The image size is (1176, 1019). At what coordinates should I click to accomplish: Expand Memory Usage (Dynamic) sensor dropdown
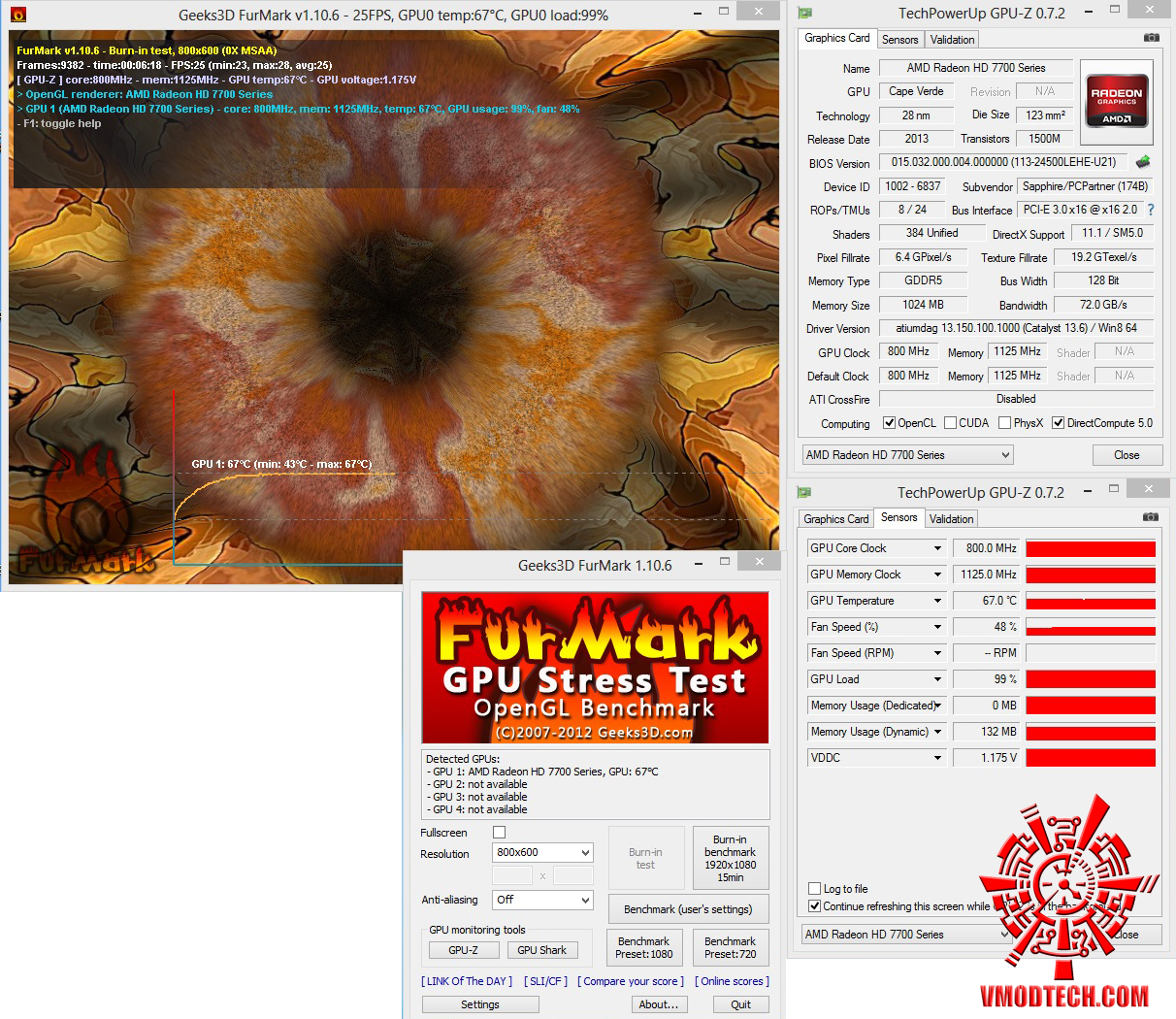937,732
